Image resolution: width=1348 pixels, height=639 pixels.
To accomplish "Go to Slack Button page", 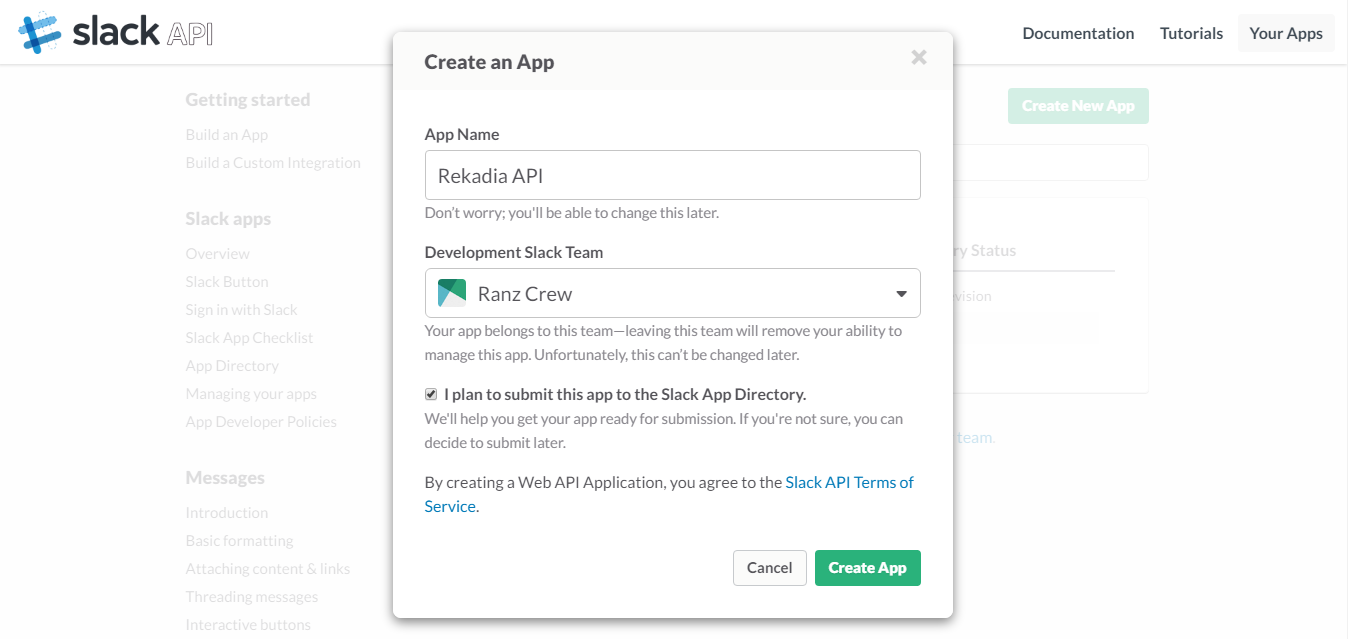I will pyautogui.click(x=227, y=281).
